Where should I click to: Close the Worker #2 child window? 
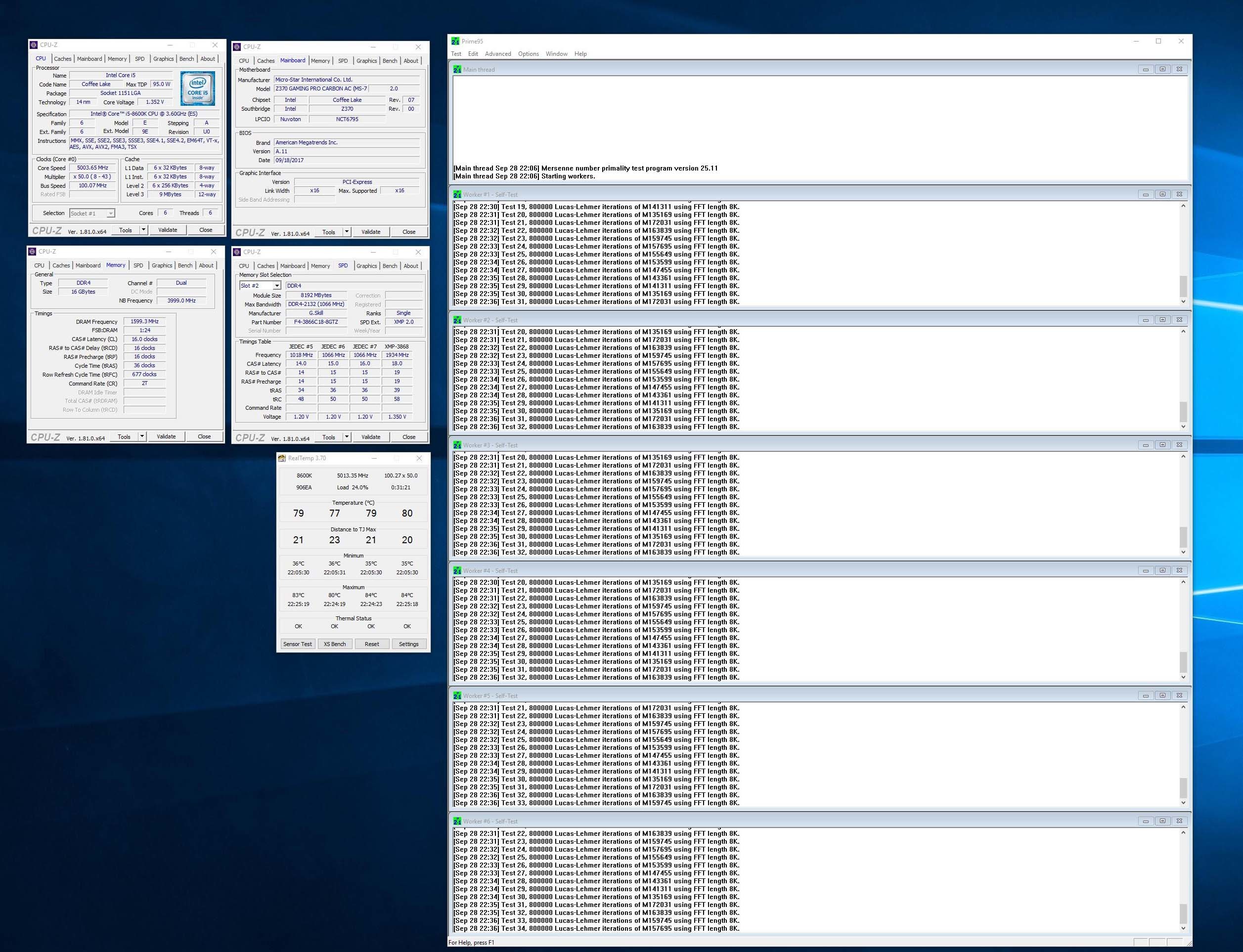1180,320
